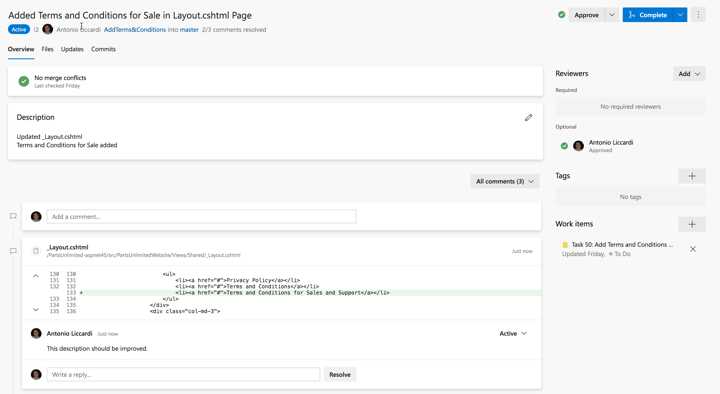Click the Add a comment input field
The width and height of the screenshot is (720, 394).
tap(201, 216)
